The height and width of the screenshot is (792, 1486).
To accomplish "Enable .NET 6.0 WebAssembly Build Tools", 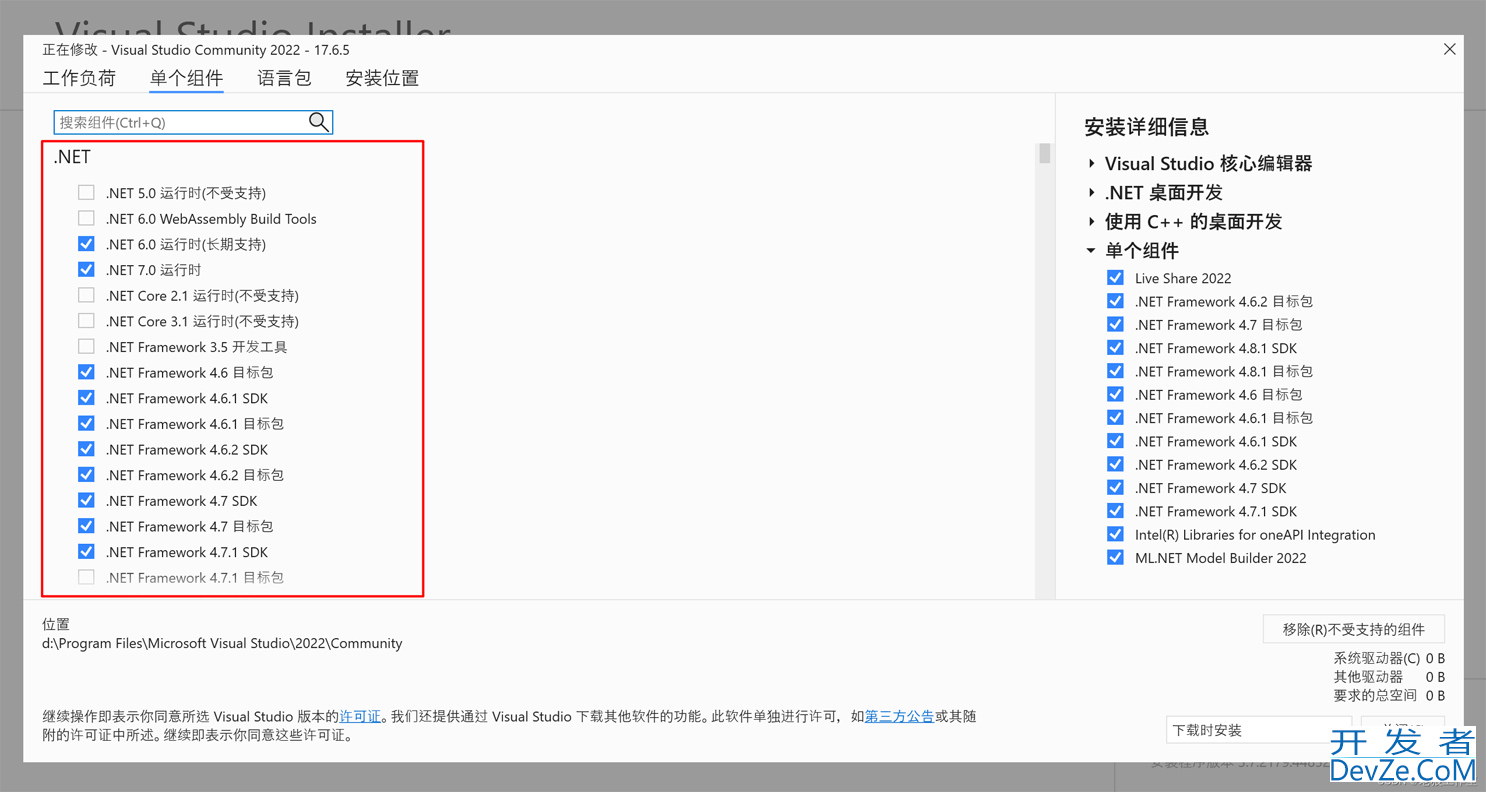I will click(x=87, y=218).
